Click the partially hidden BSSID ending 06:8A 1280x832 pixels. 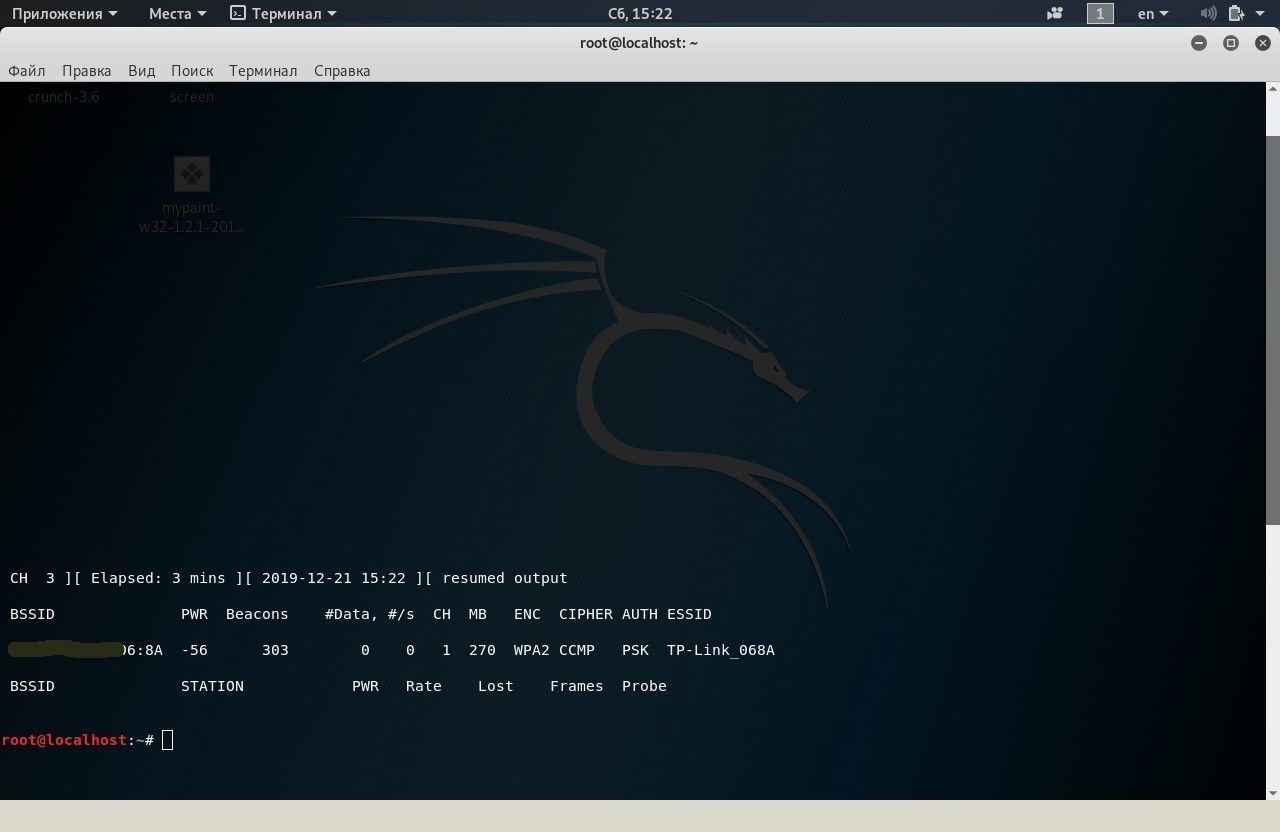86,650
